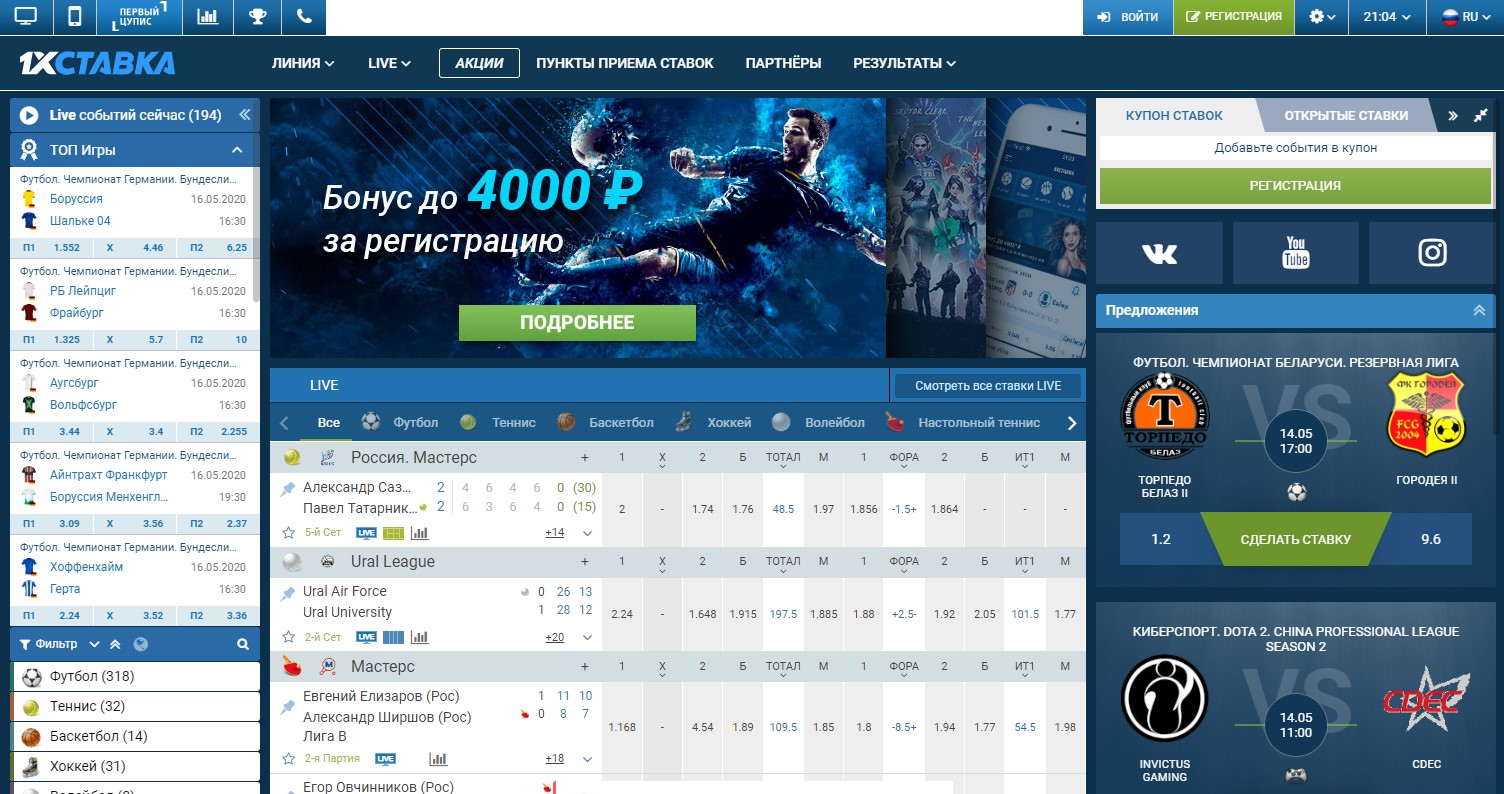The height and width of the screenshot is (794, 1504).
Task: Open the phone callback icon
Action: pos(304,17)
